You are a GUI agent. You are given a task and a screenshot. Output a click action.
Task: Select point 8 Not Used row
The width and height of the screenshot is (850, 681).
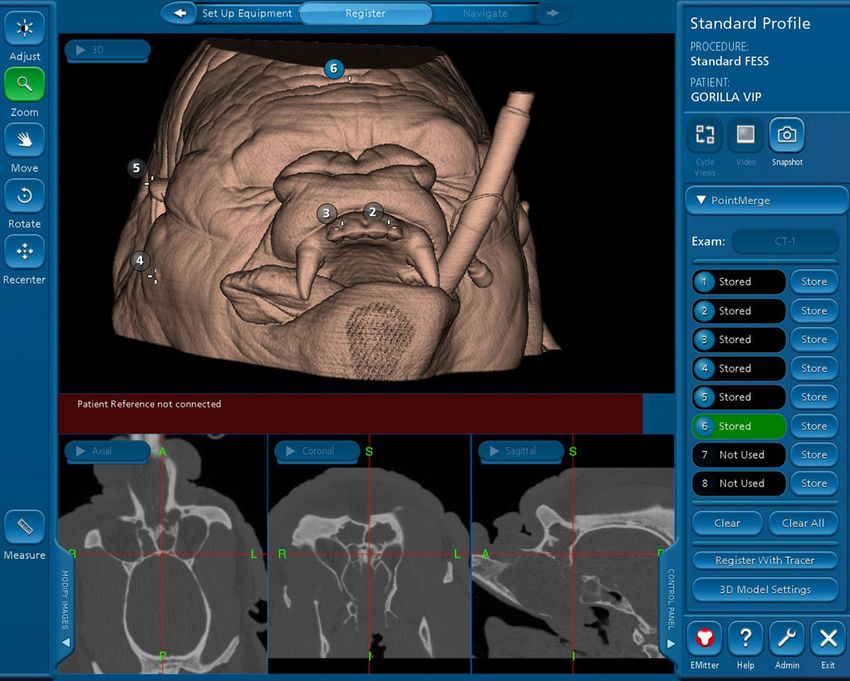click(x=738, y=484)
